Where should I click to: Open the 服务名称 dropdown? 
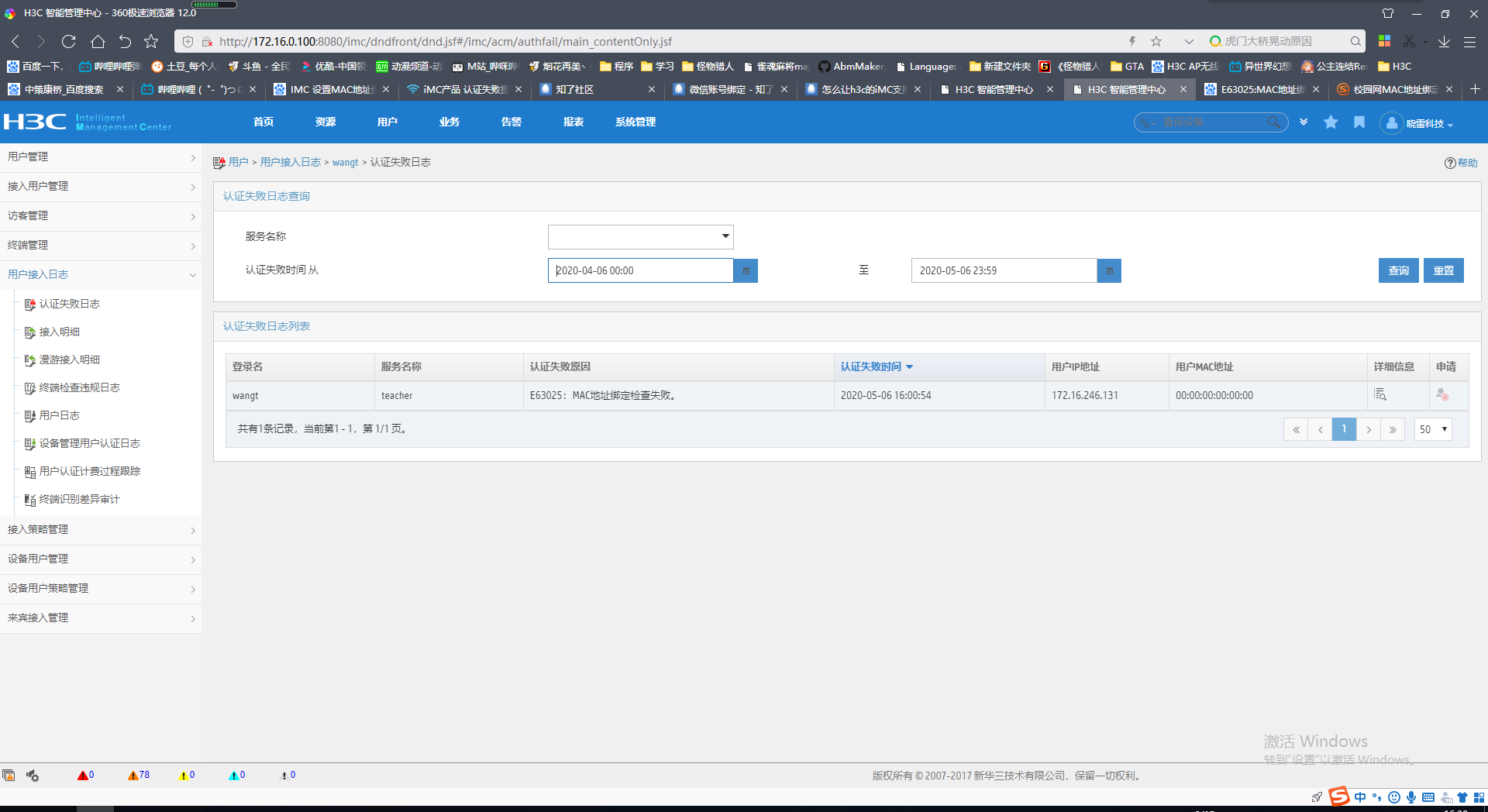640,236
